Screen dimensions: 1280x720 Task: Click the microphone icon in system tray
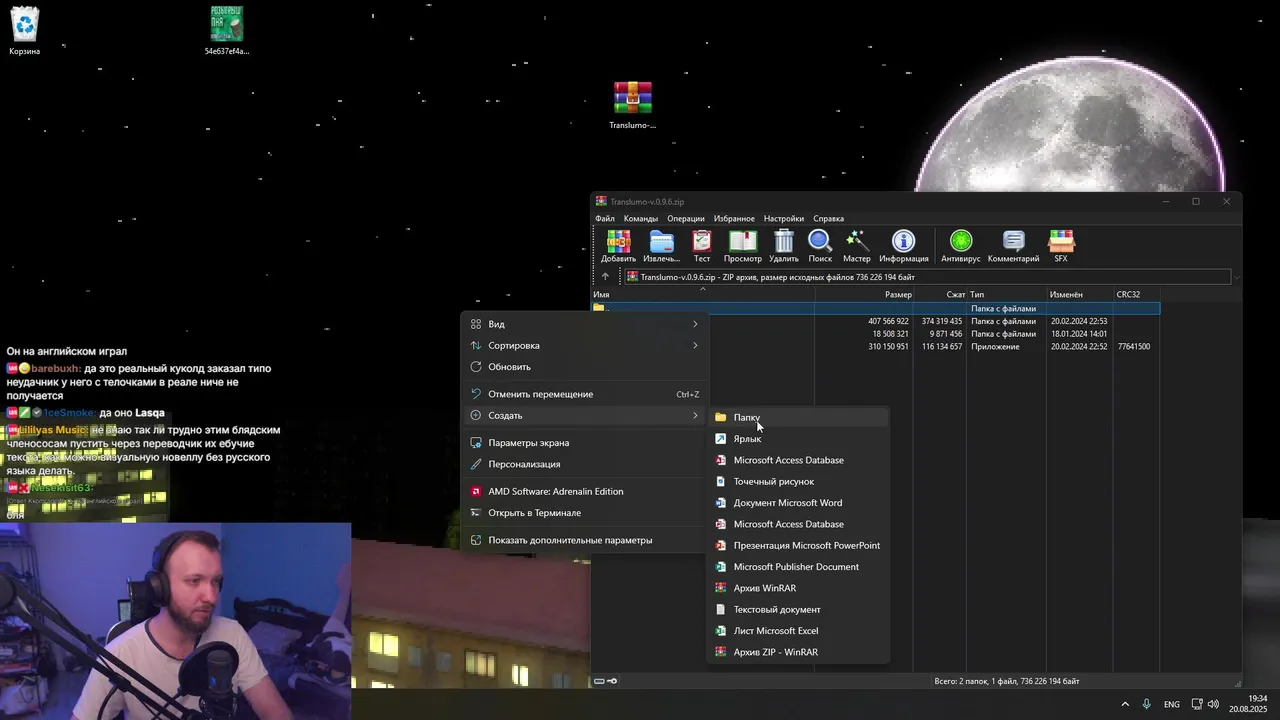1146,704
